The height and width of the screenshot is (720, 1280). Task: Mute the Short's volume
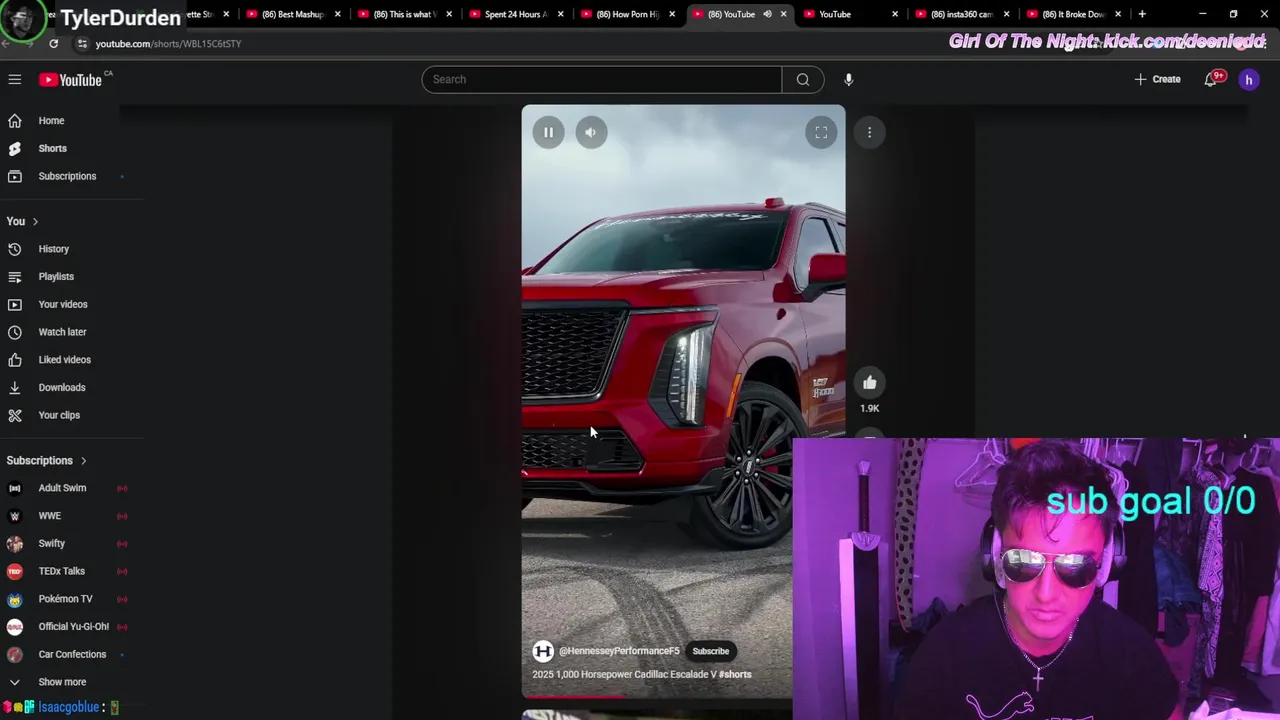click(x=591, y=132)
